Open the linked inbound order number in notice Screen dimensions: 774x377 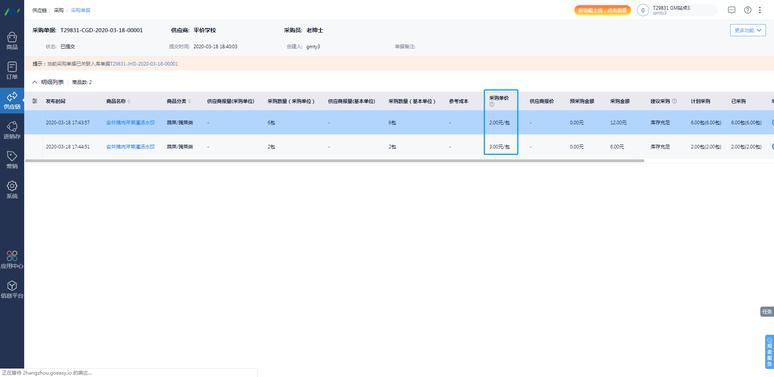click(x=144, y=64)
